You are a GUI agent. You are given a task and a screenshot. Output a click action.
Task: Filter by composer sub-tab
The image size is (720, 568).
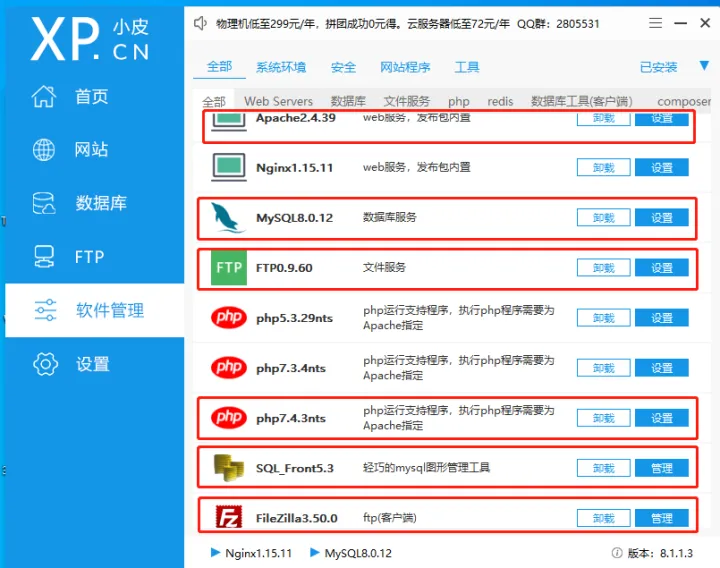[x=684, y=101]
